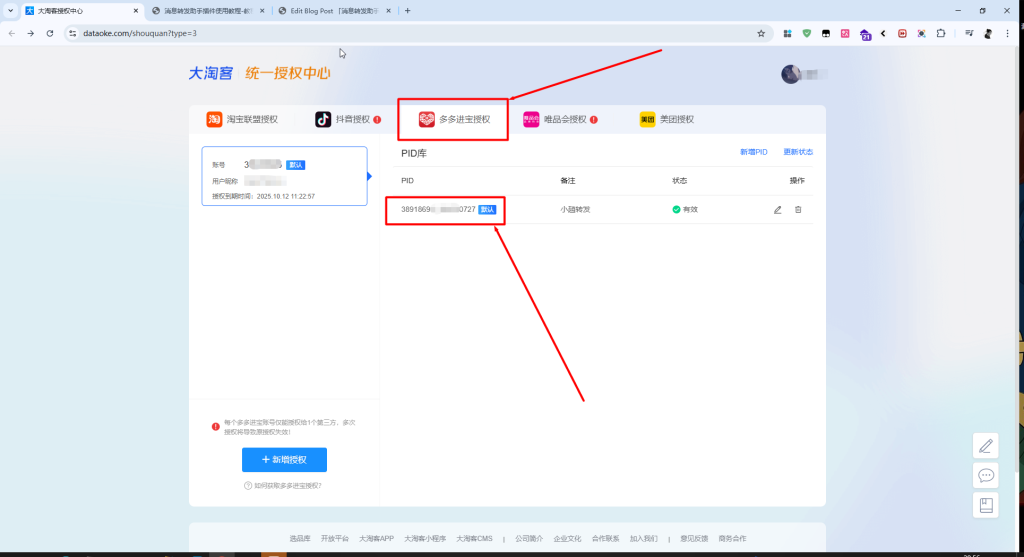Click the 合作联系 footer link
Viewport: 1024px width, 557px height.
[605, 539]
